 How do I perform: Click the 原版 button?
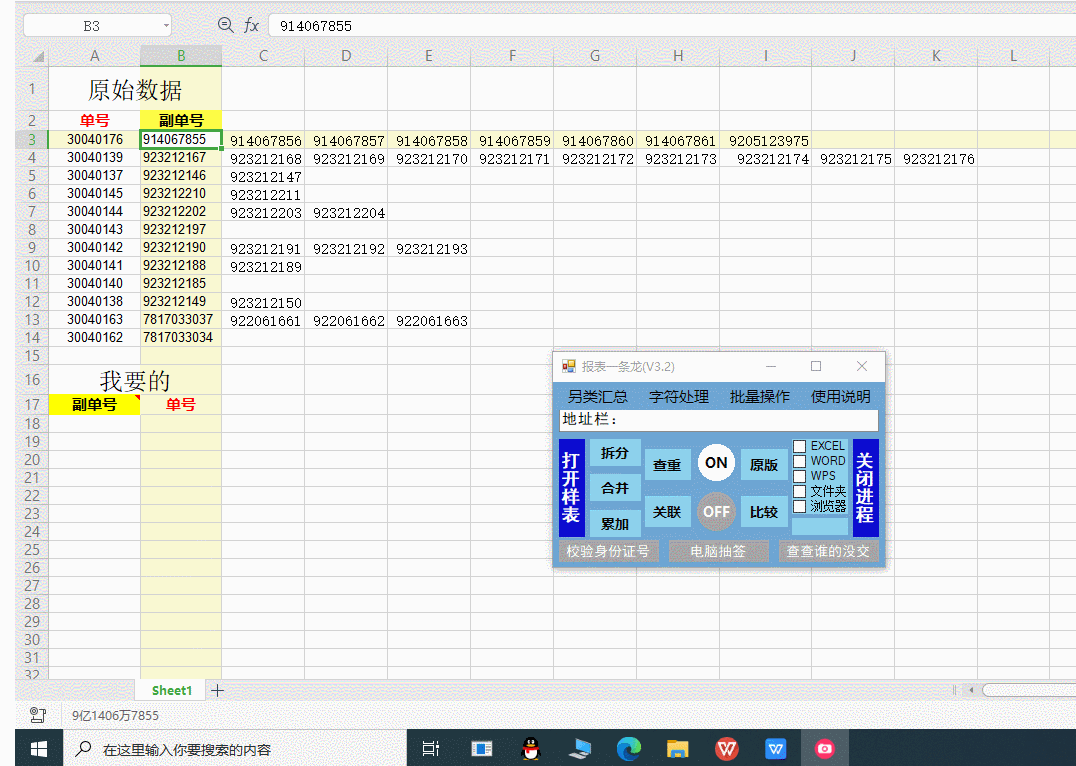pyautogui.click(x=764, y=465)
